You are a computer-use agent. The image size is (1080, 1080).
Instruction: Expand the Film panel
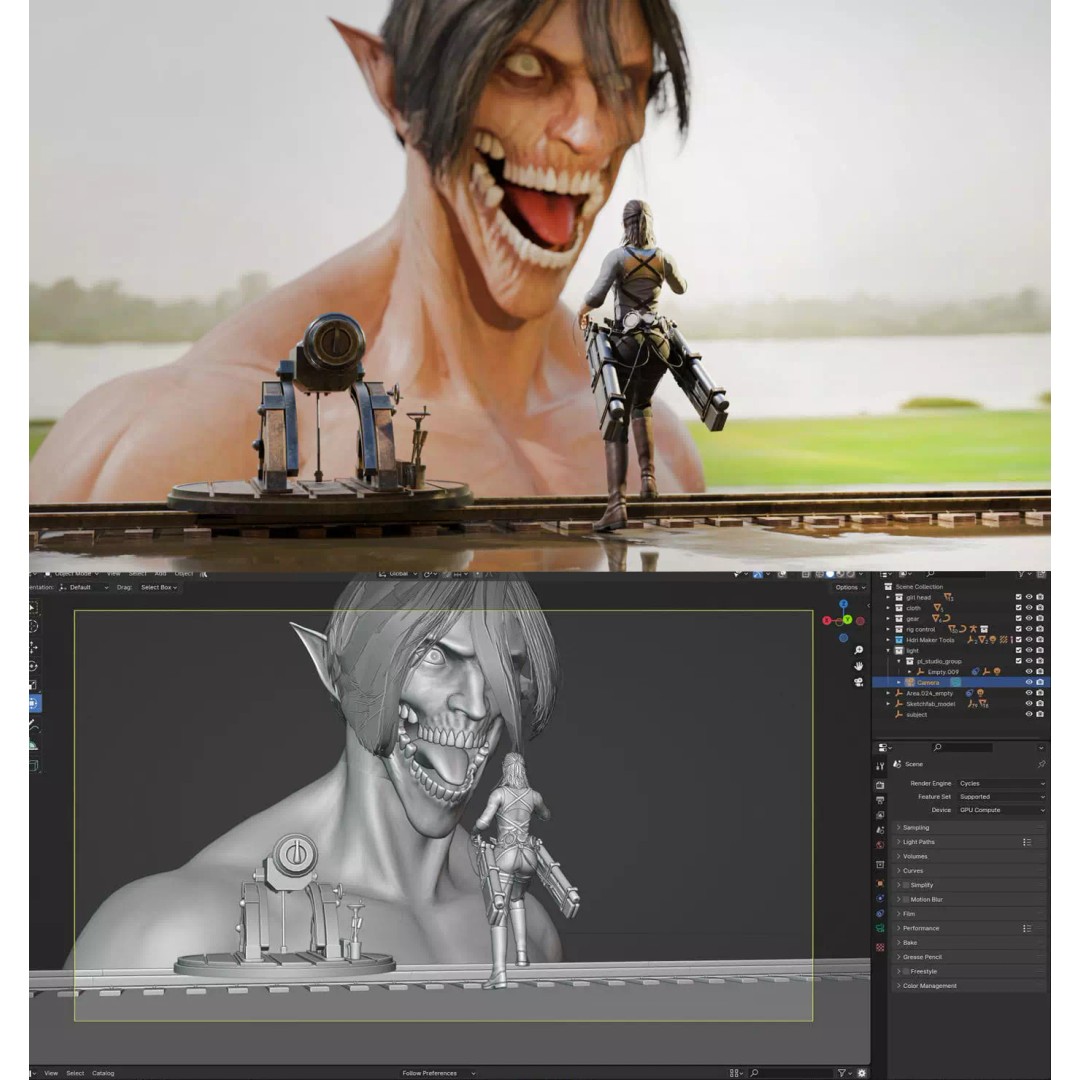969,914
